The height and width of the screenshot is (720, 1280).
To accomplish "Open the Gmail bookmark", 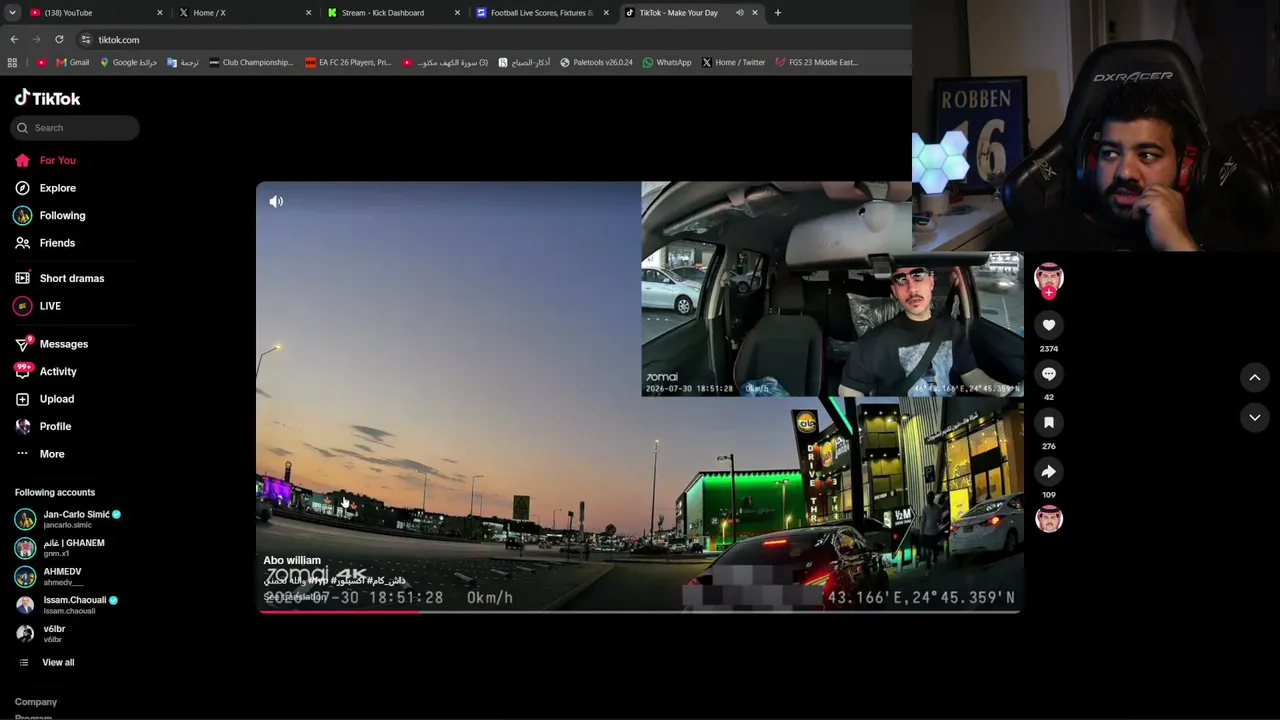I will [73, 62].
